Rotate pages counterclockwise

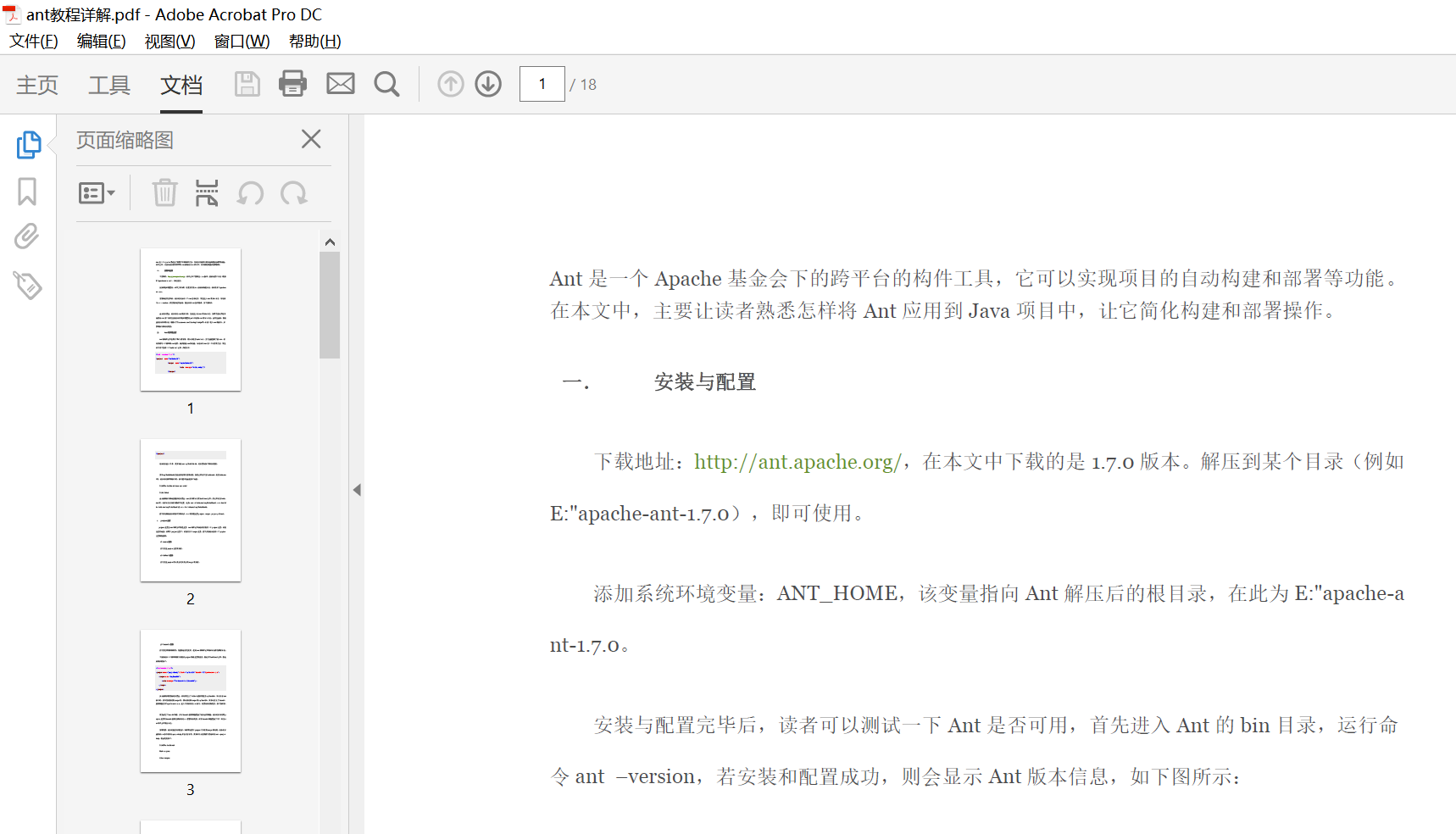click(250, 193)
